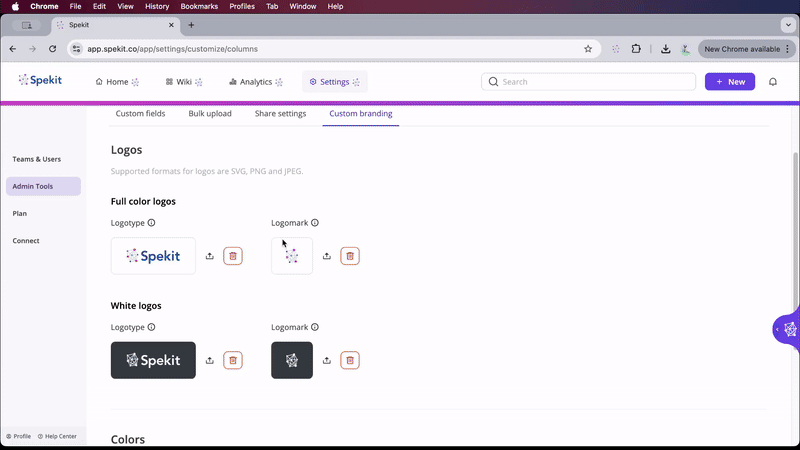Expand the tab search dropdown arrow
Image resolution: width=800 pixels, height=450 pixels.
(788, 24)
